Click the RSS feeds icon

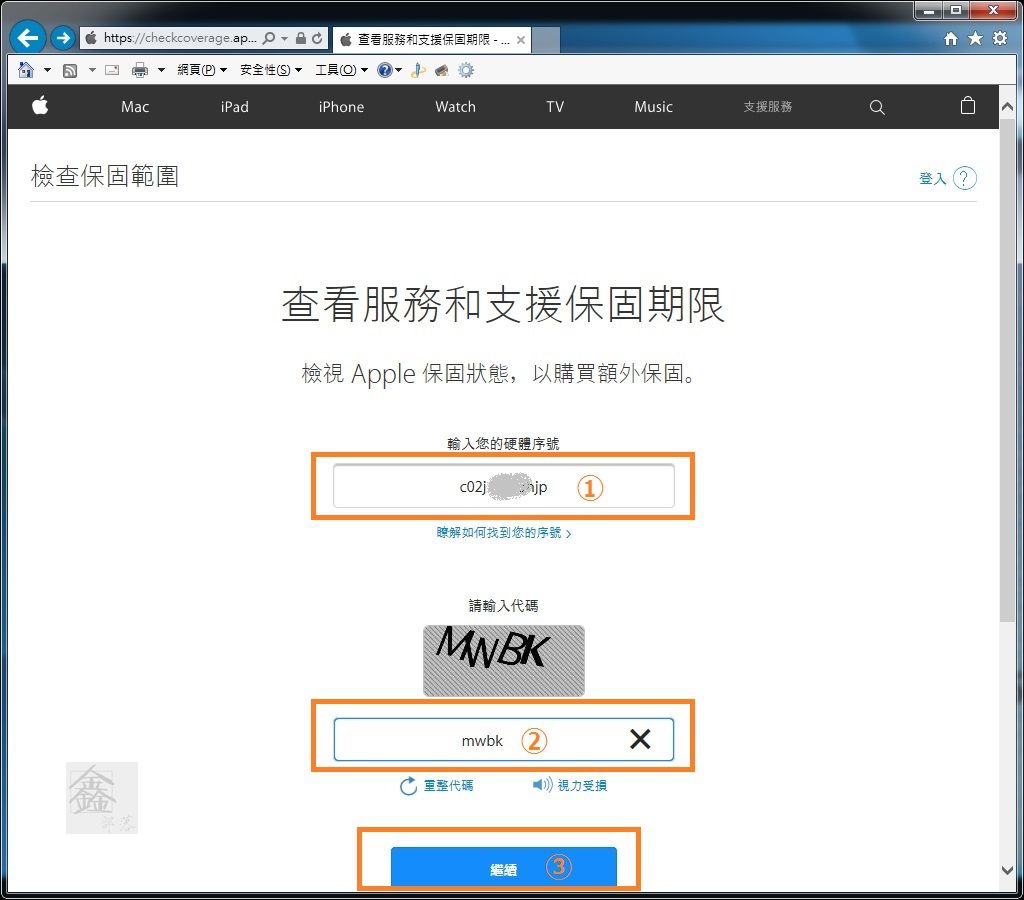point(70,71)
